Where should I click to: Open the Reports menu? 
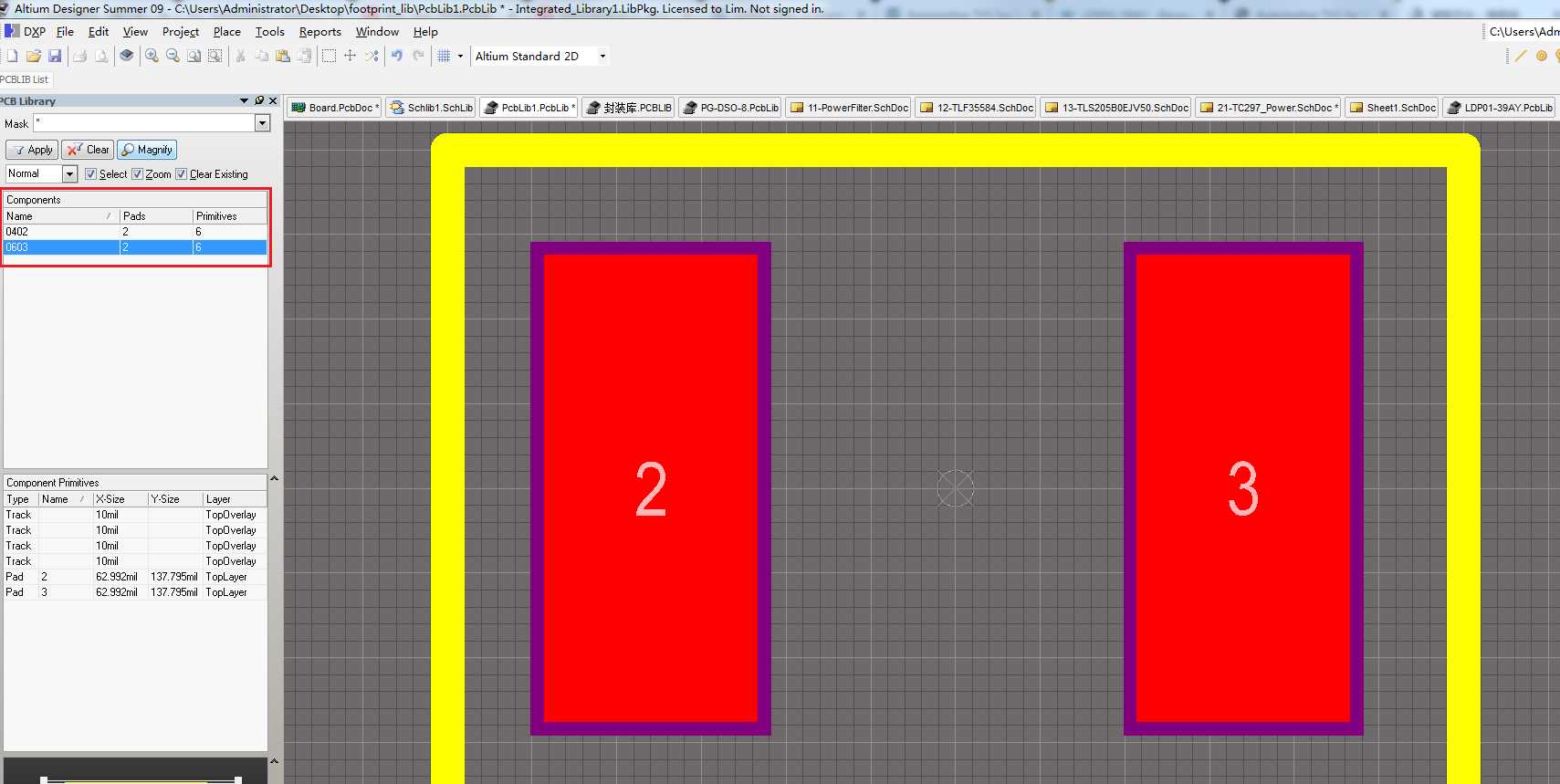320,31
